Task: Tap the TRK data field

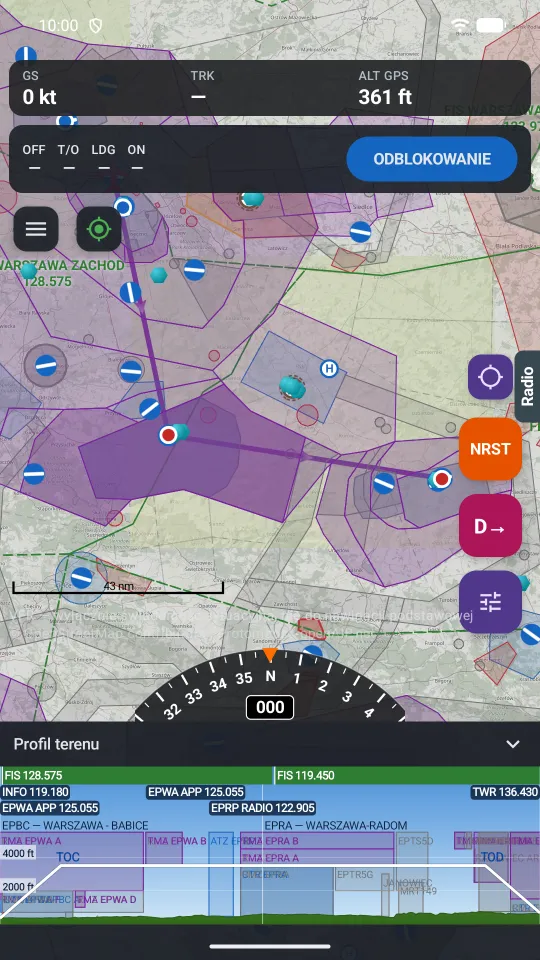Action: click(x=203, y=88)
